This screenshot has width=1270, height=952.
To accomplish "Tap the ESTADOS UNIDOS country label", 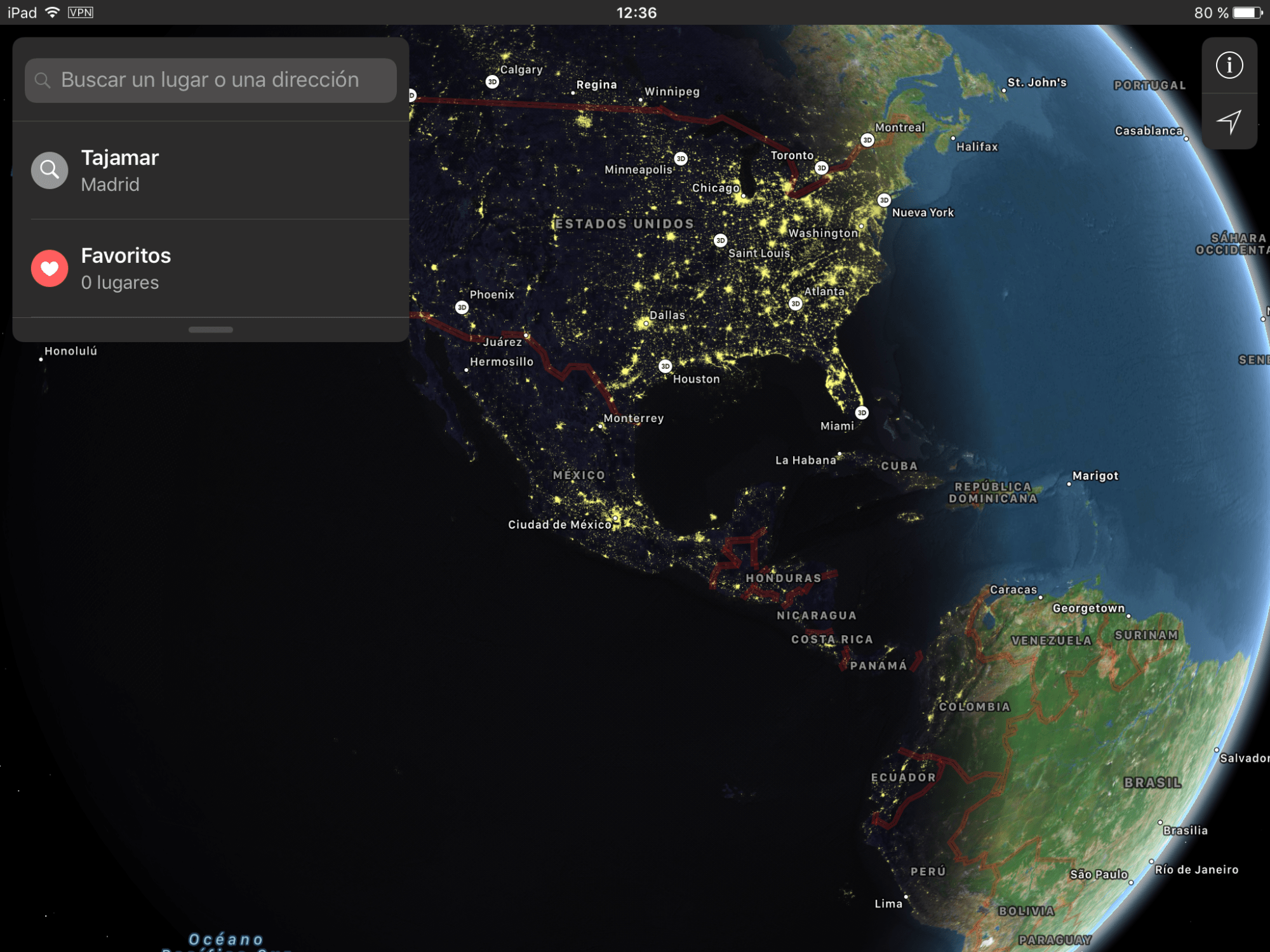I will 625,224.
